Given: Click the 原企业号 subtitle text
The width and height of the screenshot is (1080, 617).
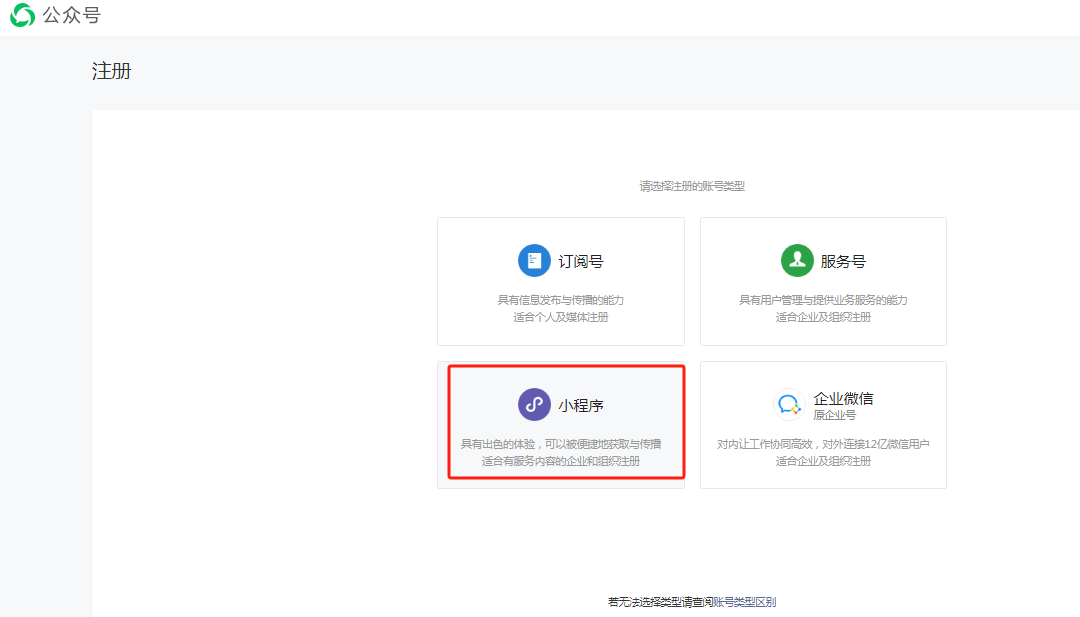Looking at the screenshot, I should (x=834, y=415).
